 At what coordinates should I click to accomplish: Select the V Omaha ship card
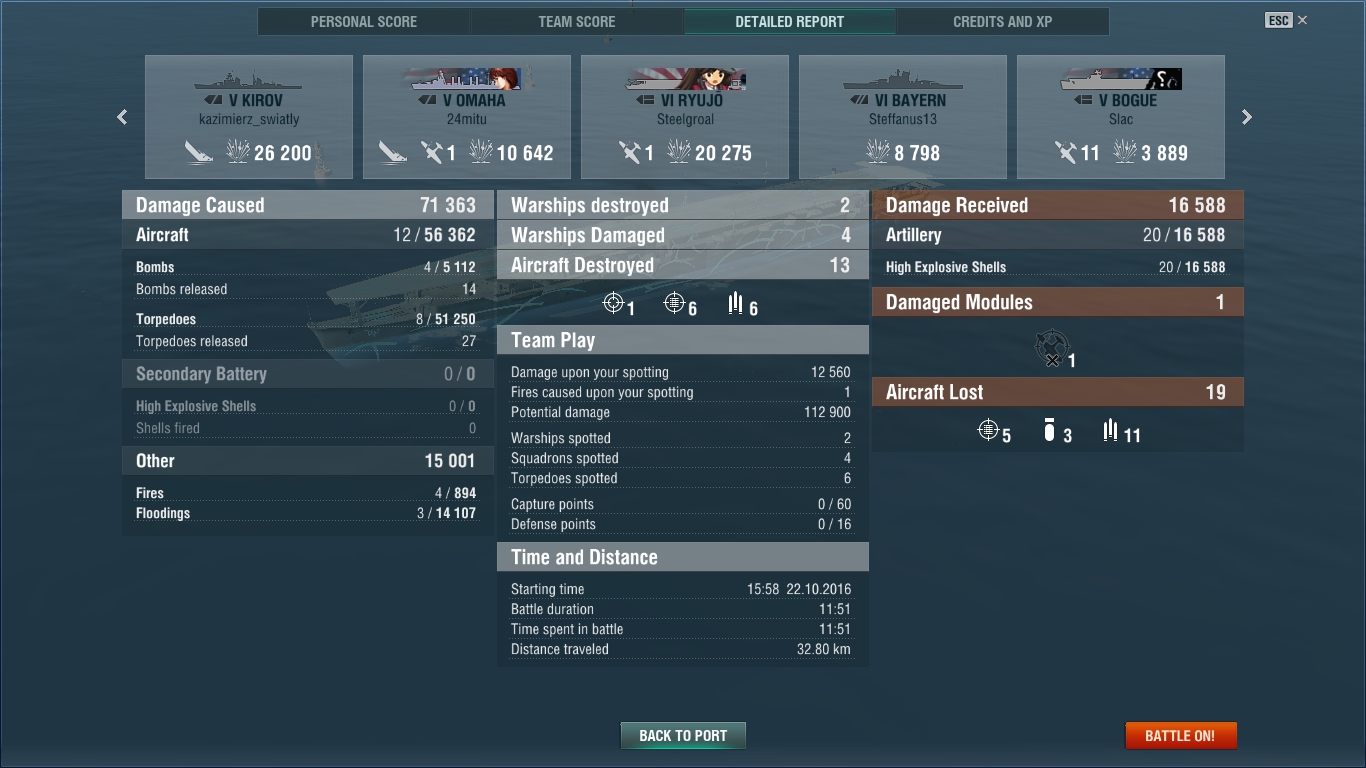pyautogui.click(x=467, y=117)
